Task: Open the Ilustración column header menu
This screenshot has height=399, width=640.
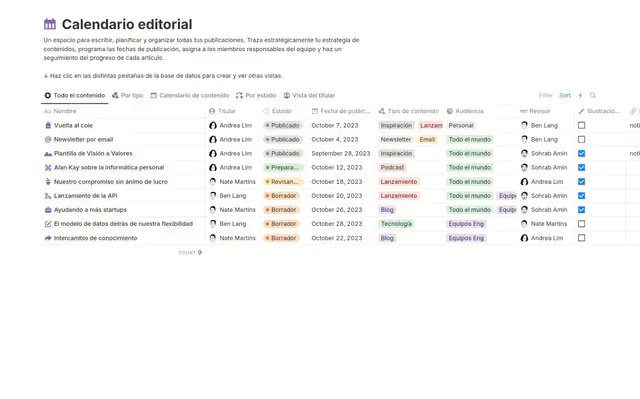Action: 599,111
